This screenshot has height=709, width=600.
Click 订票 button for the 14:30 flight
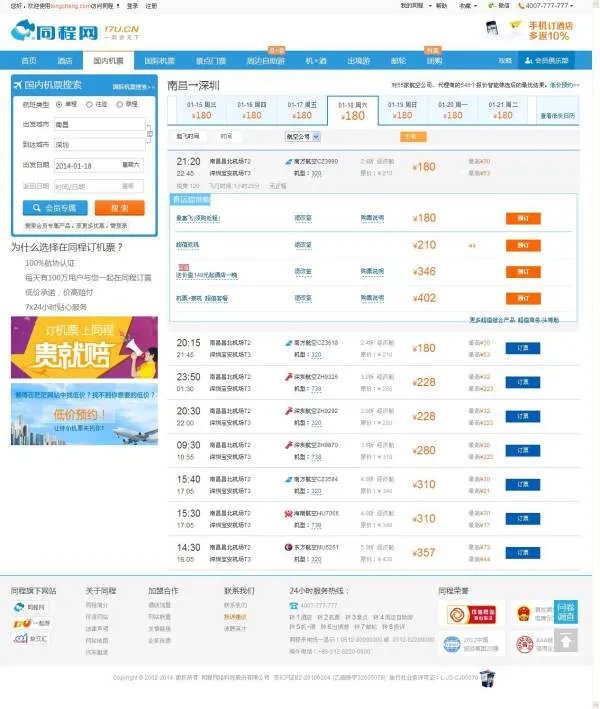point(523,553)
